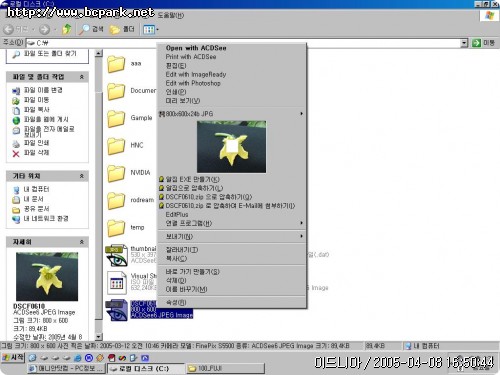The width and height of the screenshot is (500, 375).
Task: Click the 파일 이름 변경 rename link
Action: [37, 90]
